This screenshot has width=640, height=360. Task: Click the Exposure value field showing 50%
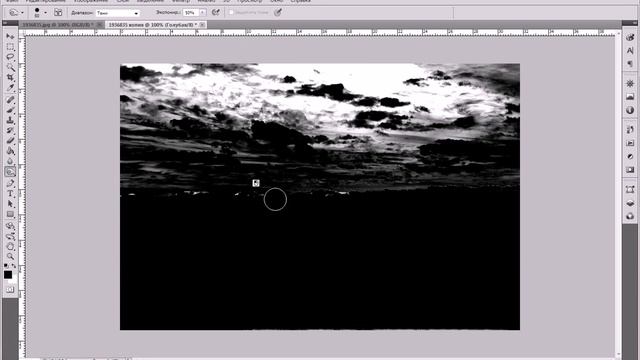pyautogui.click(x=191, y=13)
